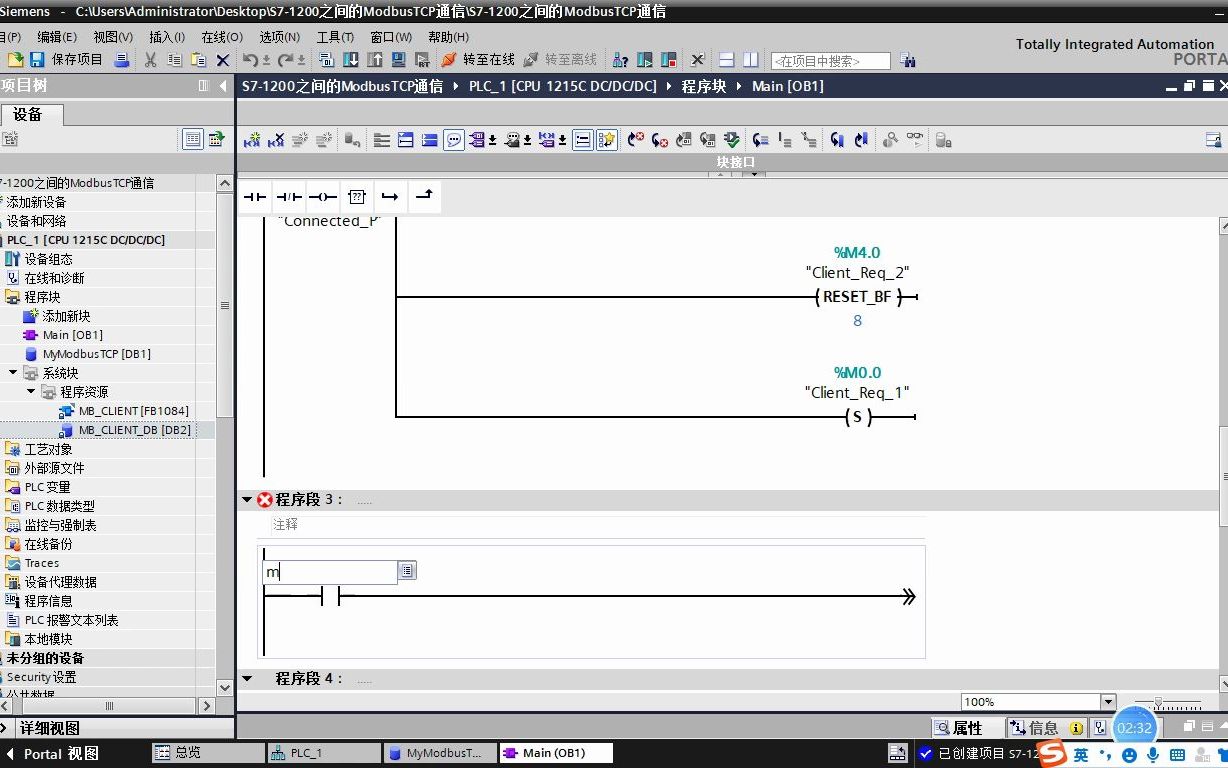Insert an empty box element

tap(356, 196)
